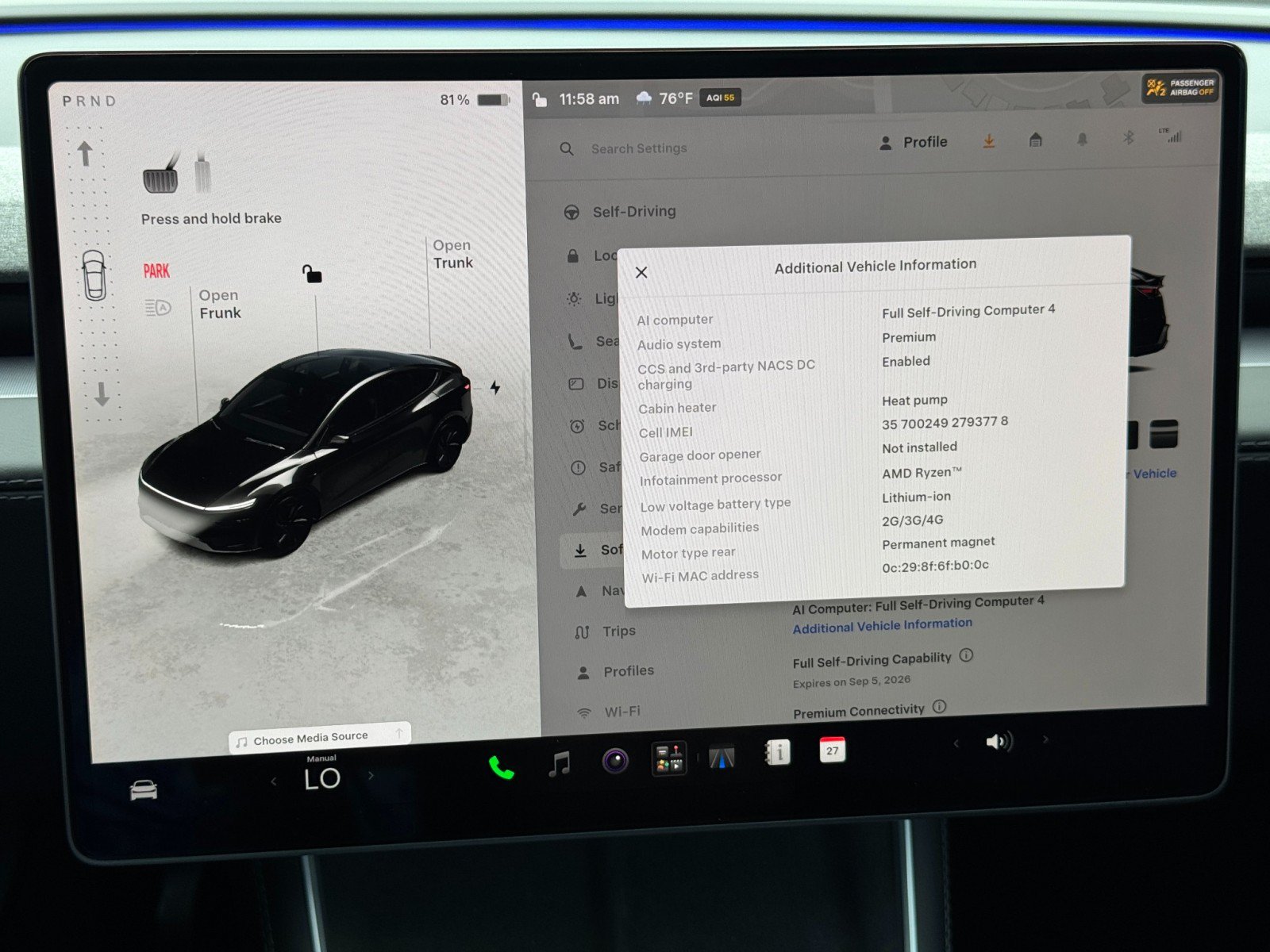The height and width of the screenshot is (952, 1270).
Task: Open the Music app in the dock
Action: click(x=560, y=764)
